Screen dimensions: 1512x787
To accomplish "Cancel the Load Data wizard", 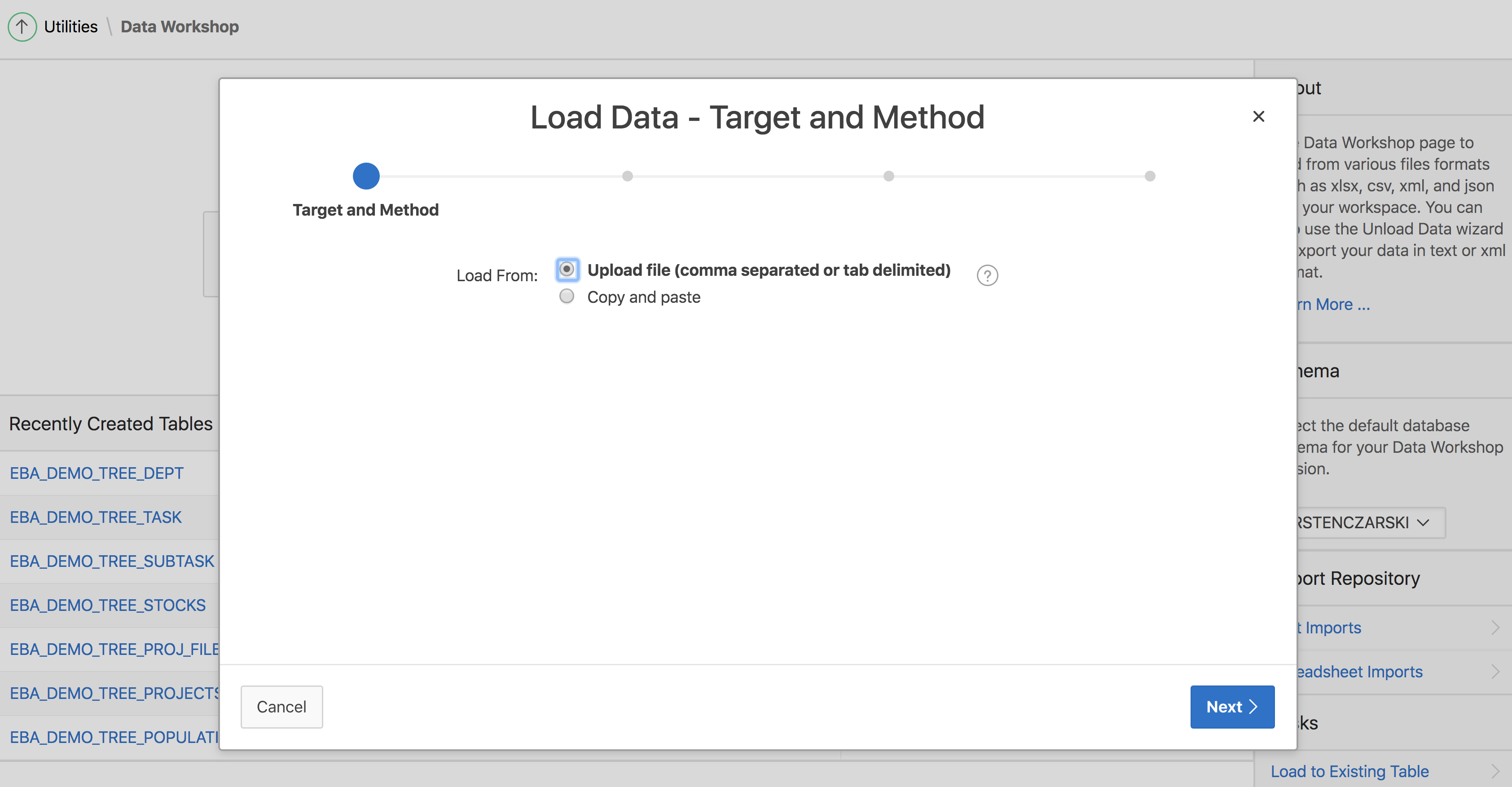I will pos(281,707).
